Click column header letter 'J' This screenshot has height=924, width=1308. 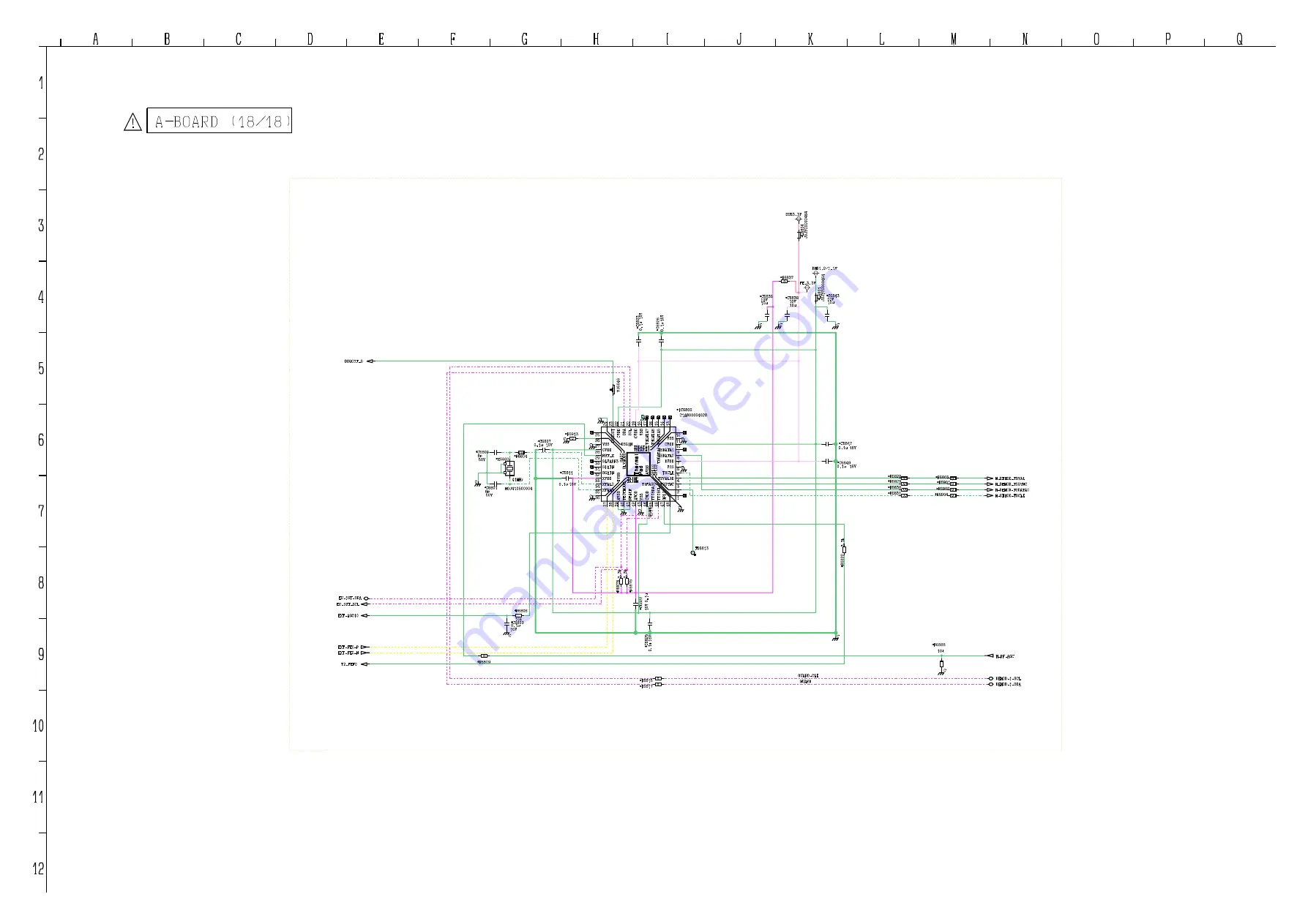739,39
